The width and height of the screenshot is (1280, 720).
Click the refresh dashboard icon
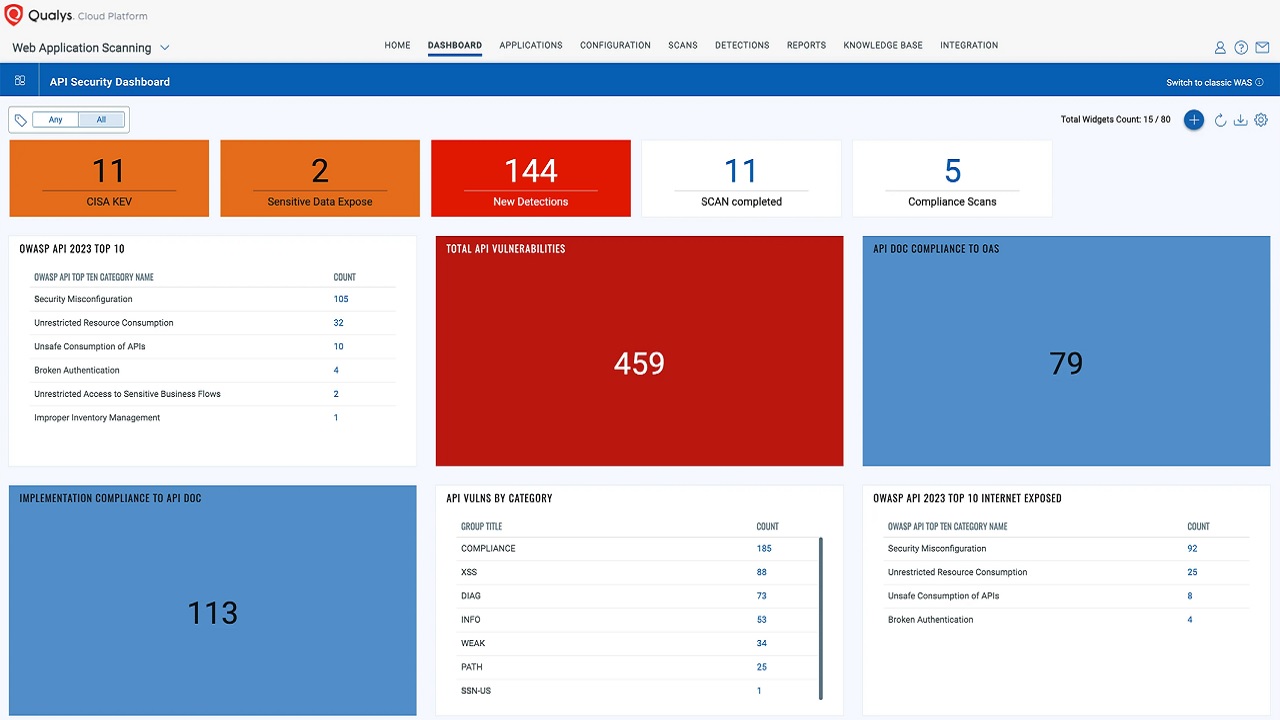click(x=1220, y=120)
